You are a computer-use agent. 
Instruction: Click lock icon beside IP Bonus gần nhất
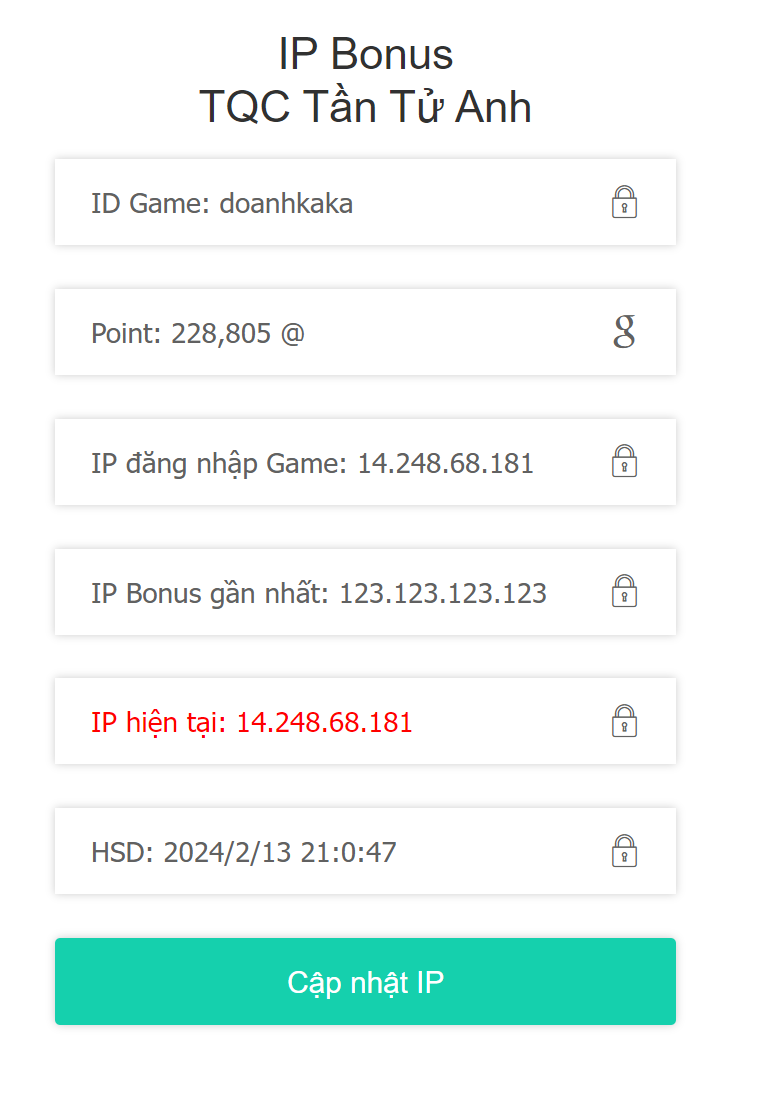point(624,591)
